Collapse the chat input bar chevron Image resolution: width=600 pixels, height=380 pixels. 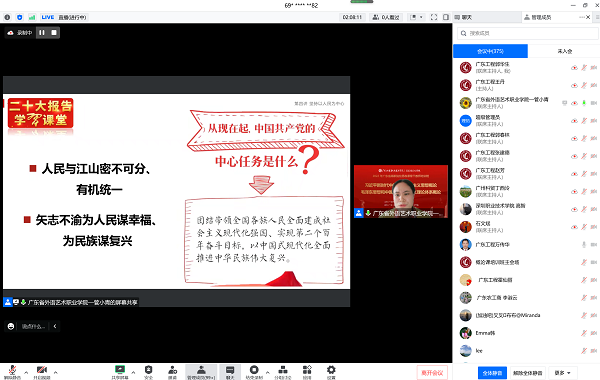pos(55,326)
